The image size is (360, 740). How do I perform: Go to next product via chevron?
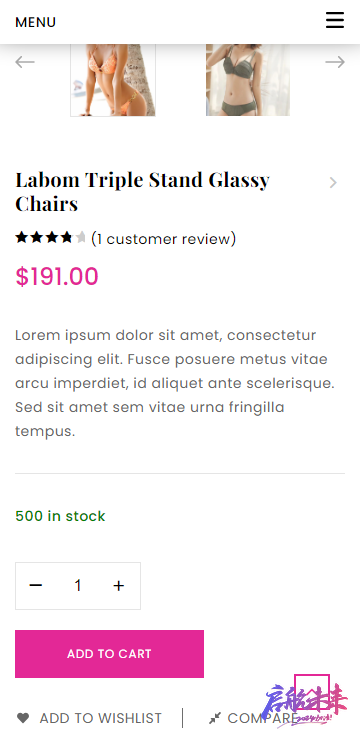click(x=333, y=183)
